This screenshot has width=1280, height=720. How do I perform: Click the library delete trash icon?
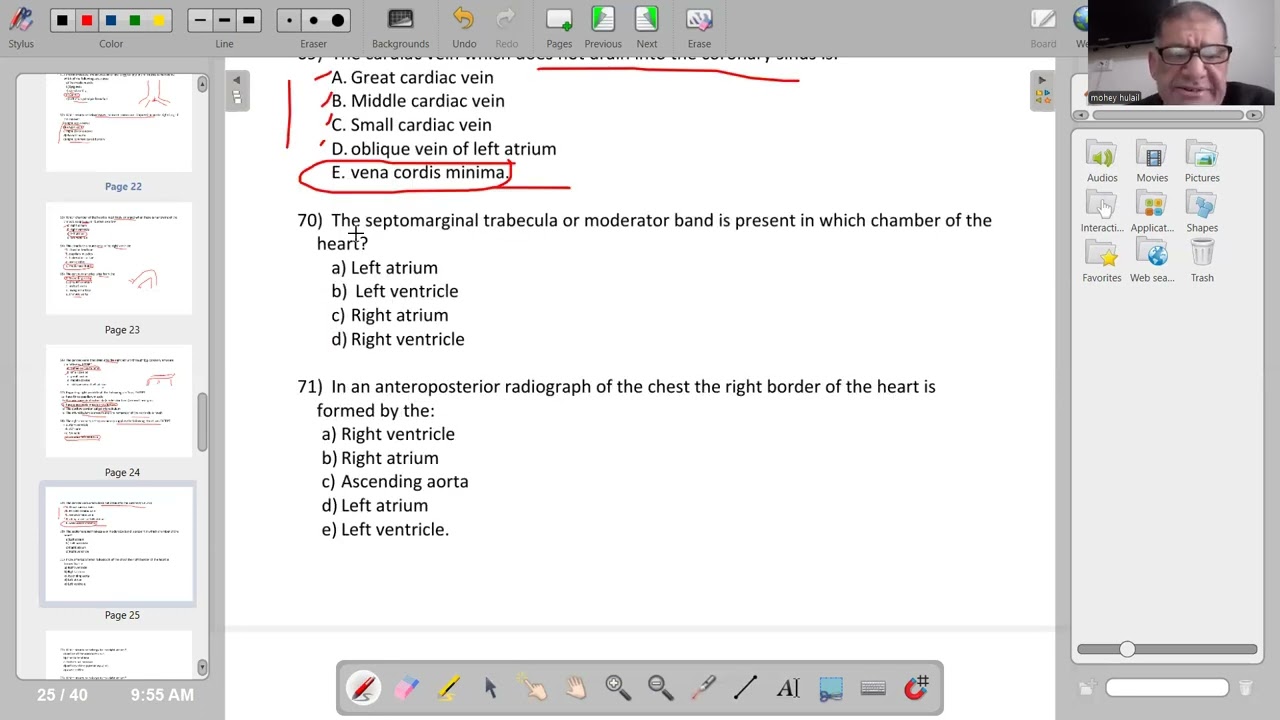[1245, 688]
